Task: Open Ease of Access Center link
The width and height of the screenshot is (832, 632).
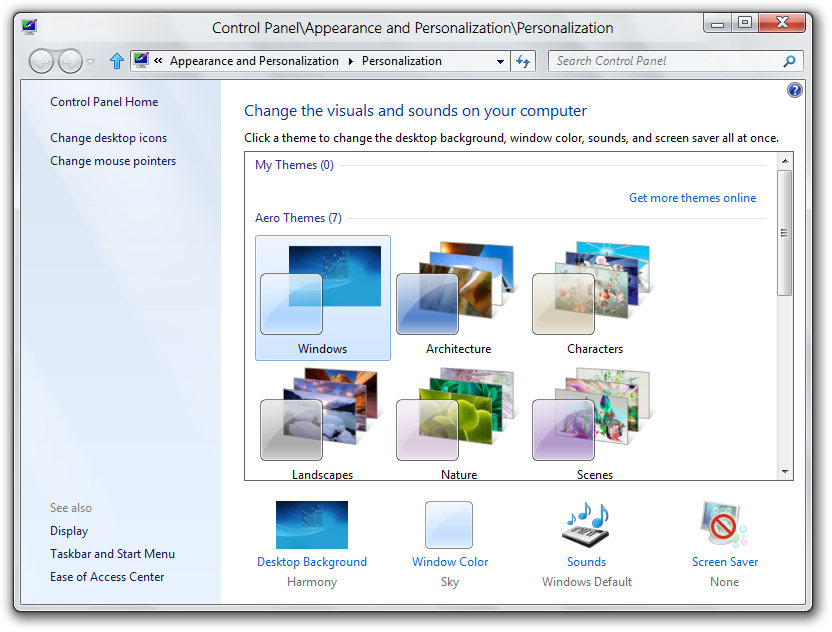Action: pos(107,577)
